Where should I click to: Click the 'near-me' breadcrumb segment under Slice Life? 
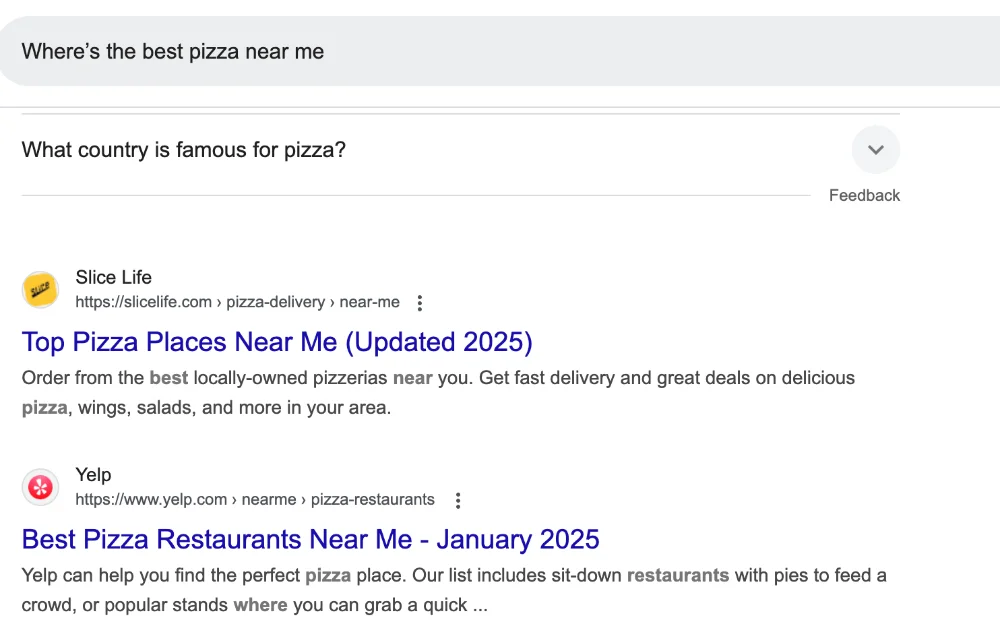[x=369, y=302]
